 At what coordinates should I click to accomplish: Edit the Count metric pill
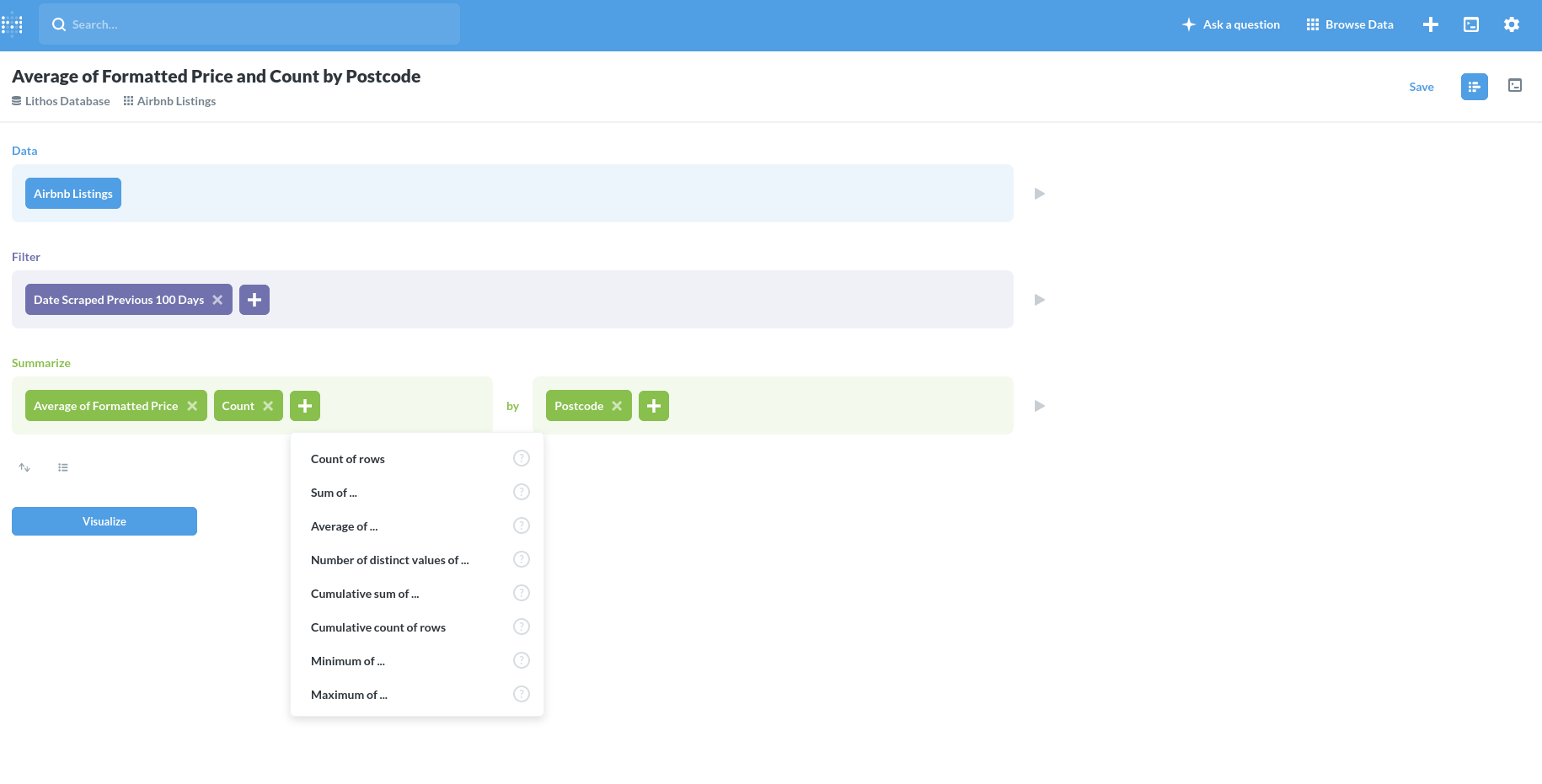[238, 406]
